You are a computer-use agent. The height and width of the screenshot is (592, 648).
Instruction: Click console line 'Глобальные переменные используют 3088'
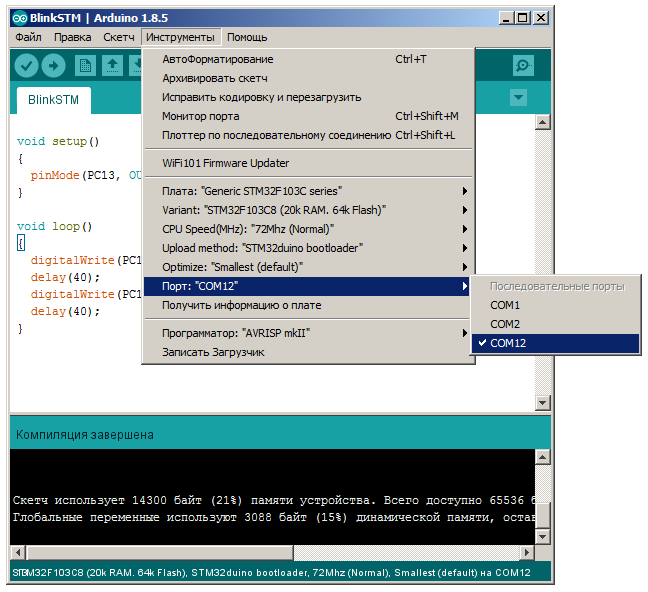pos(142,518)
